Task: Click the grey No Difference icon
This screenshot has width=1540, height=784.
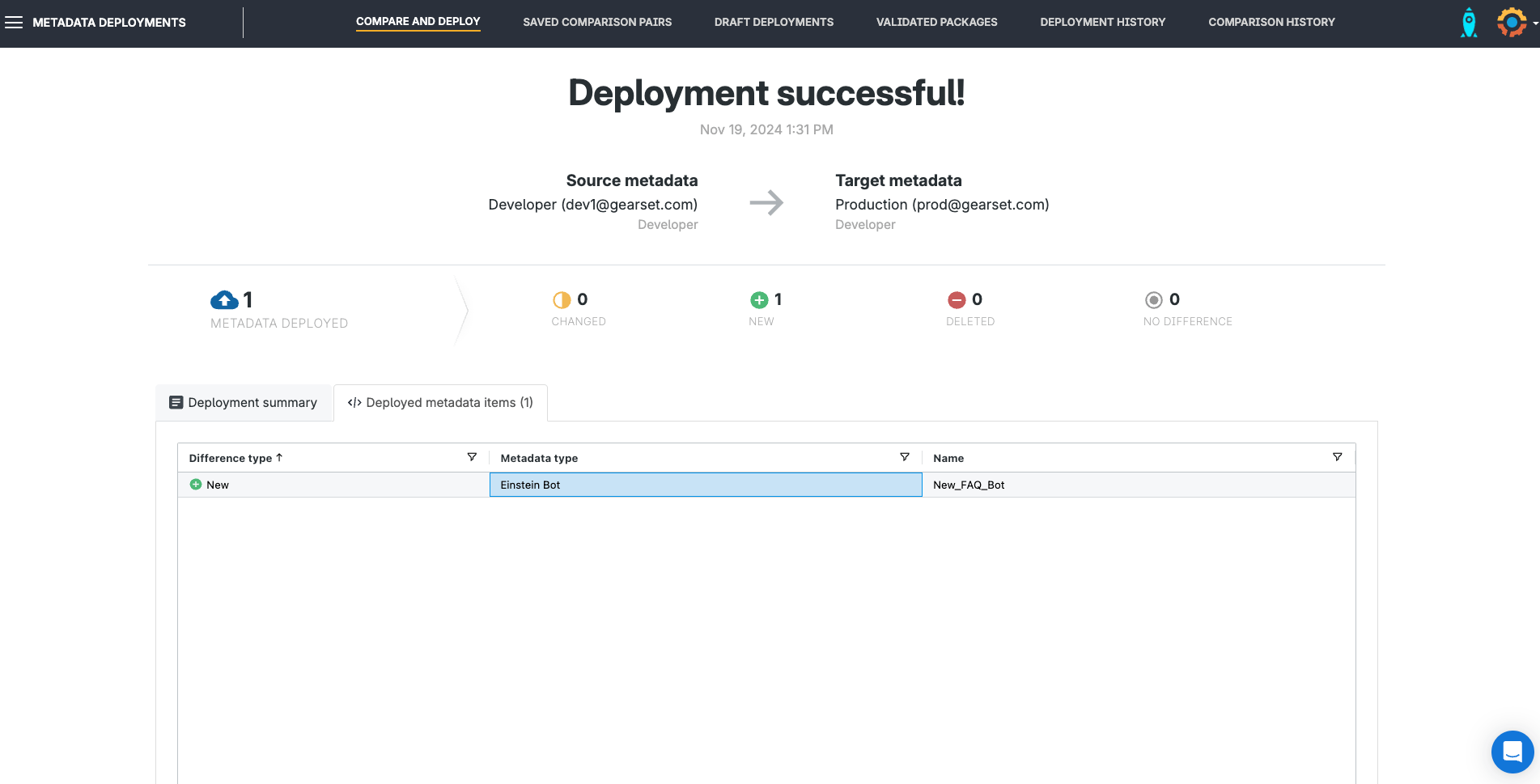Action: (x=1154, y=300)
